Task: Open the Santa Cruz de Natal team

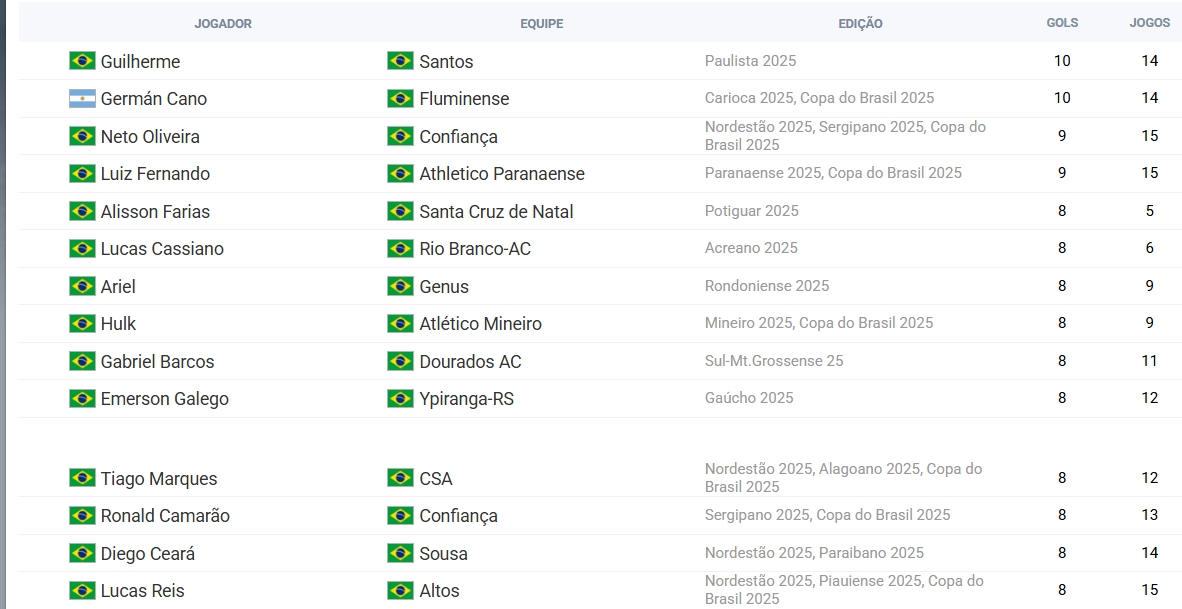Action: click(496, 211)
